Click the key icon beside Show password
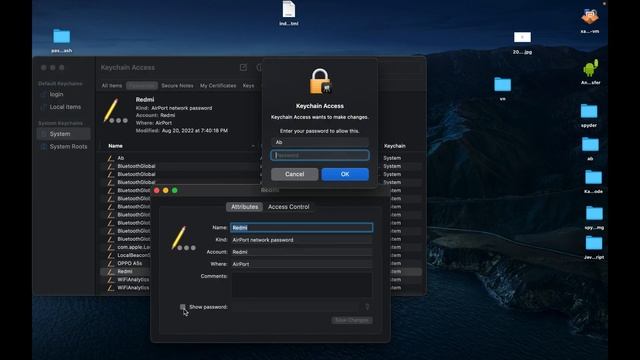Image resolution: width=640 pixels, height=360 pixels. coord(367,307)
